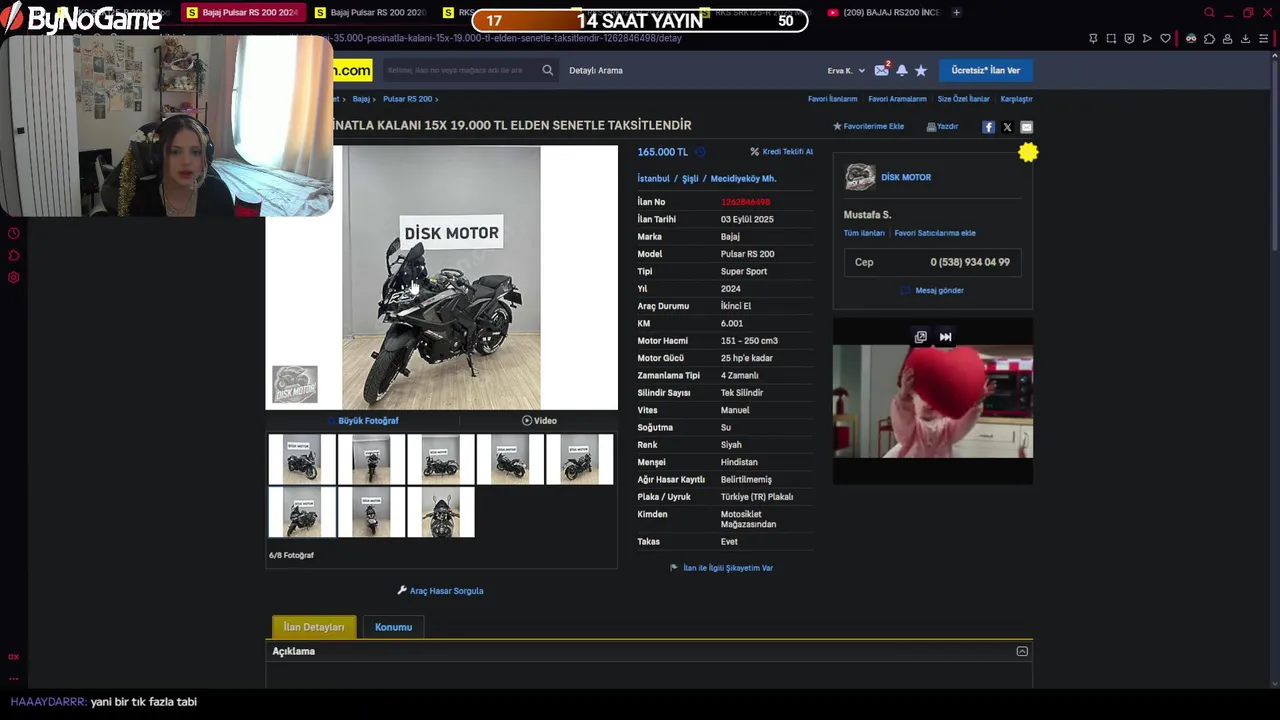Share listing on X
This screenshot has height=720, width=1280.
1007,127
